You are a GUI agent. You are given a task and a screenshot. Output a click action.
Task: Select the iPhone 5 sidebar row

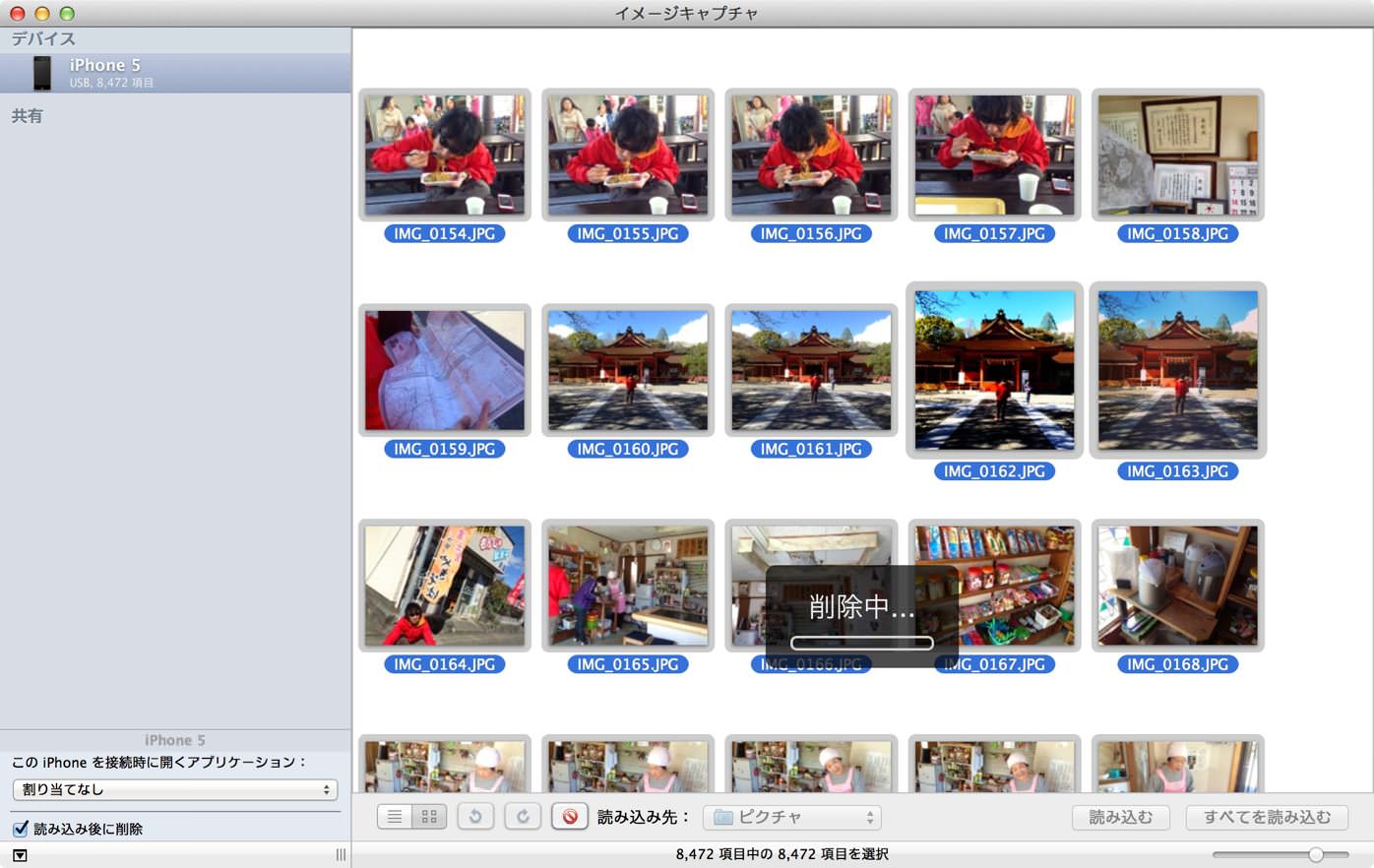175,73
